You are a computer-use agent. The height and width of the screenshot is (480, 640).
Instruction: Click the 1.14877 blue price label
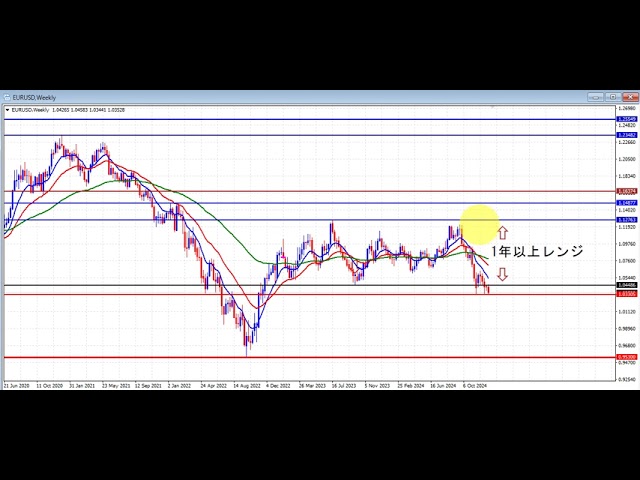coord(626,203)
